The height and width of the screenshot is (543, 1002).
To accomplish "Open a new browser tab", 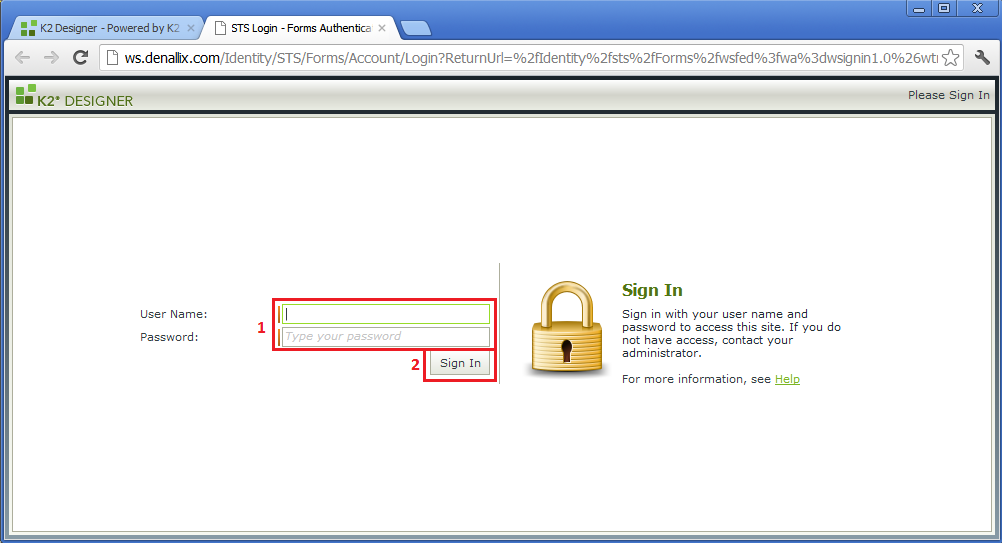I will point(415,28).
